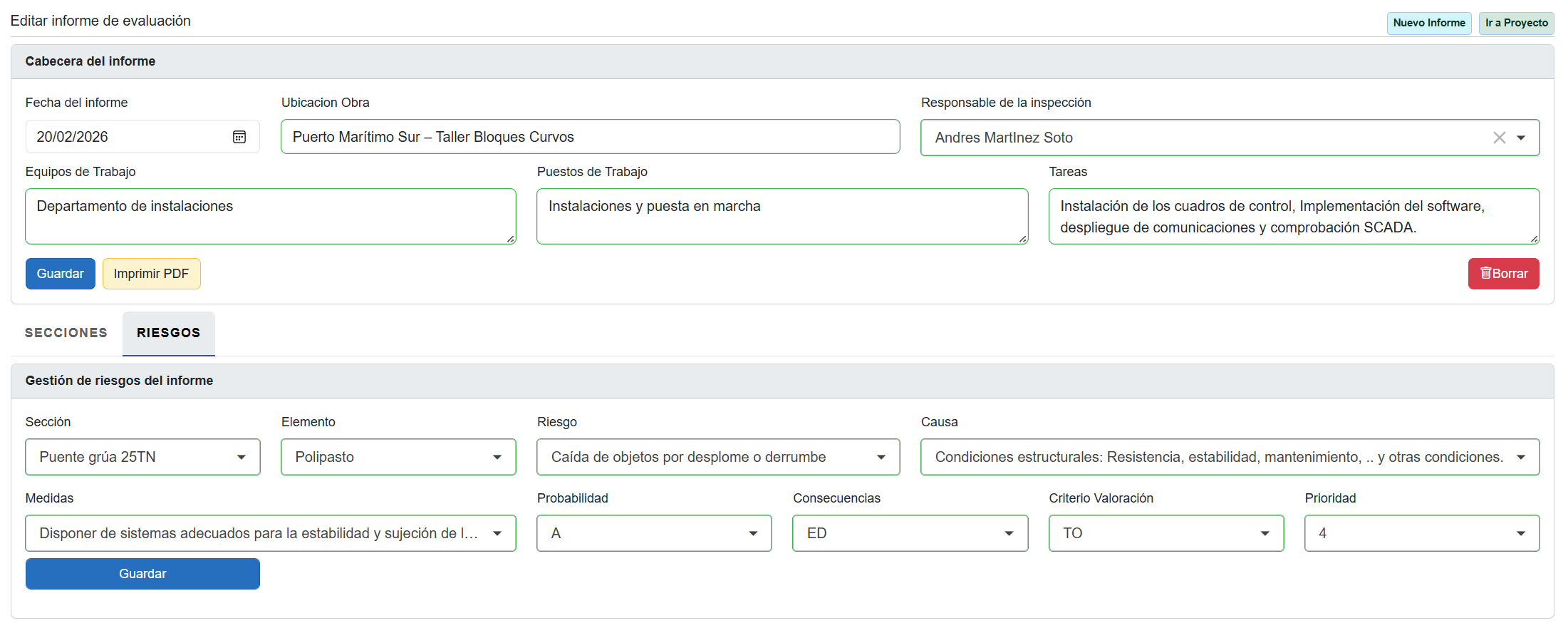This screenshot has width=1568, height=633.
Task: Click the Ubicacion Obra text field
Action: click(590, 137)
